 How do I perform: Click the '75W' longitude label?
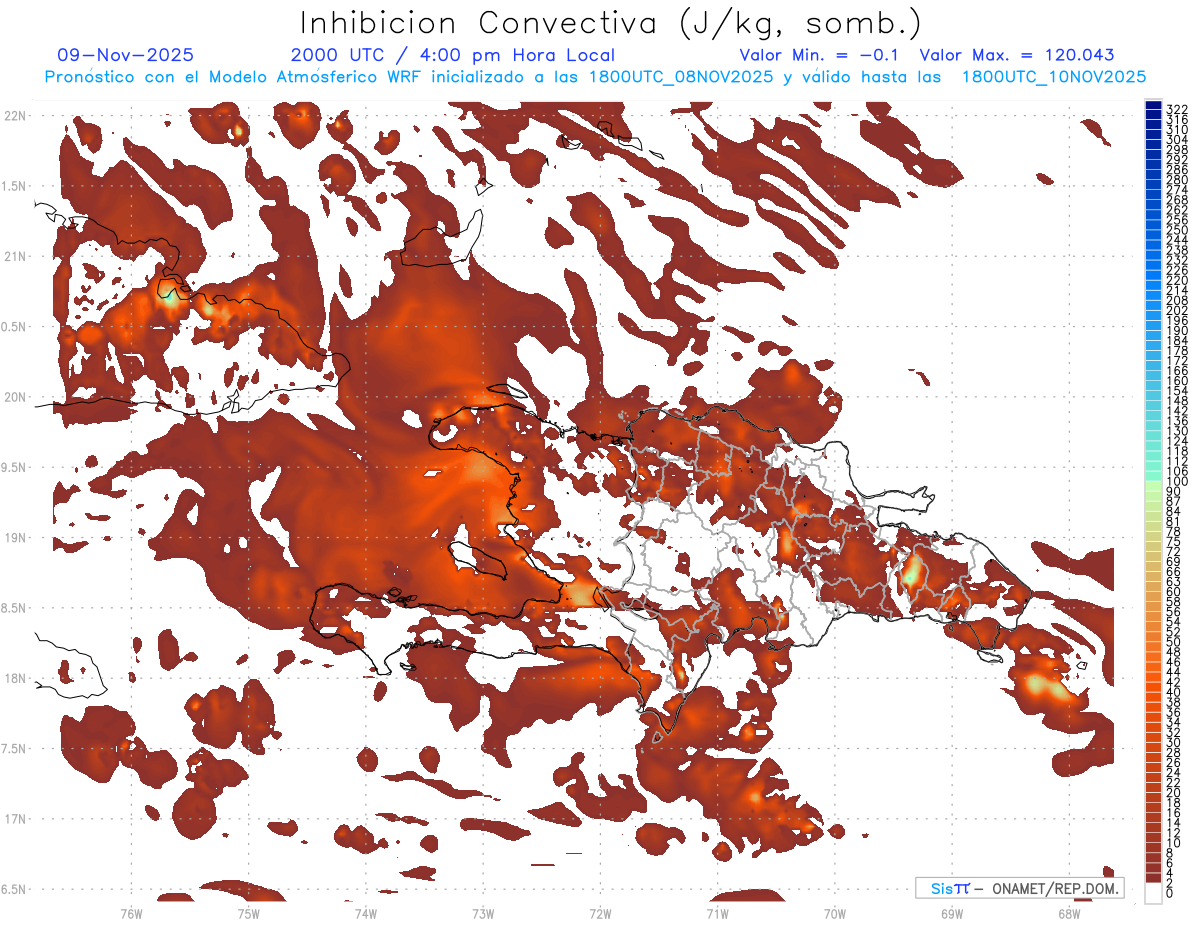point(248,913)
